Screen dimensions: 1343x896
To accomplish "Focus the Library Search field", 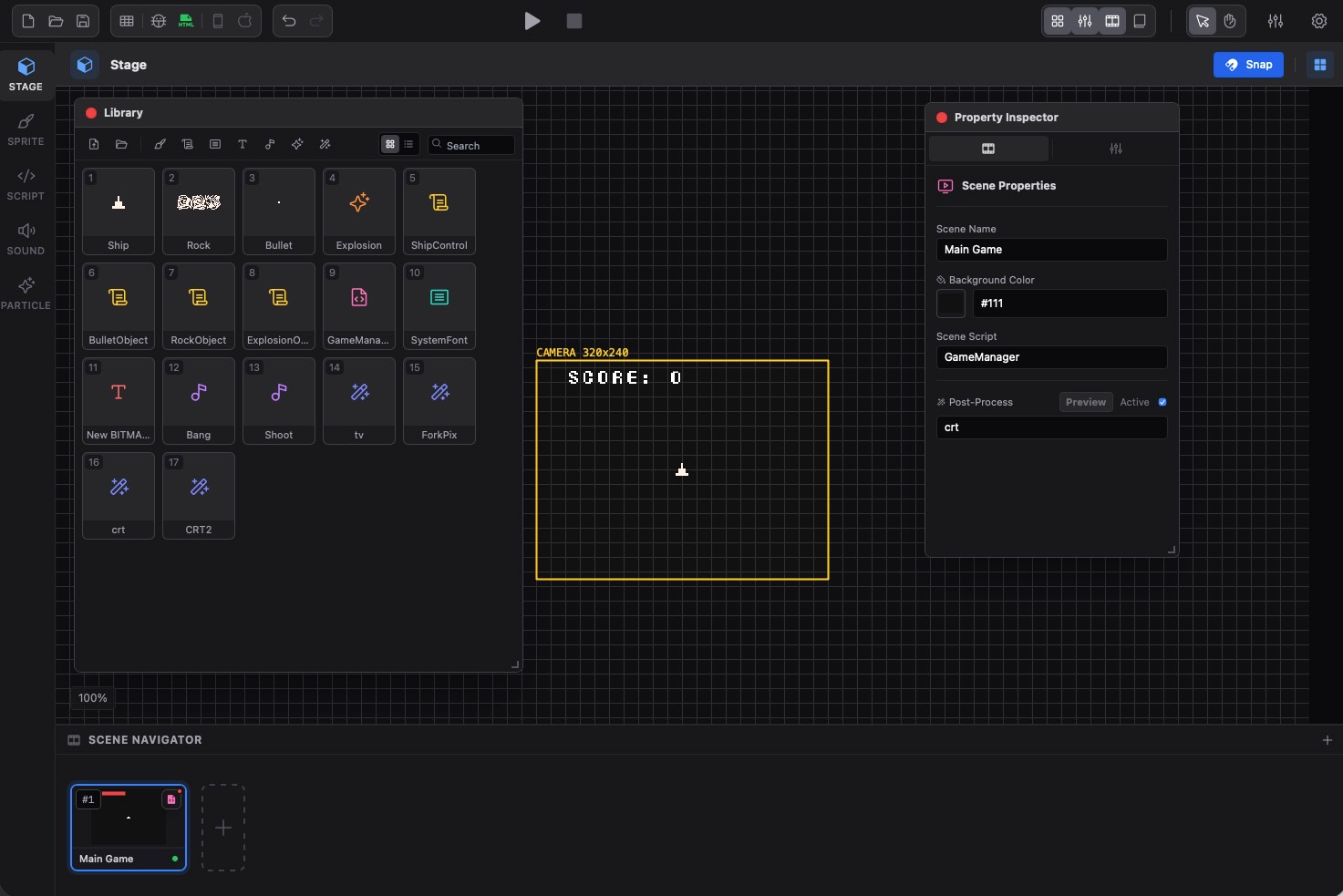I will tap(471, 145).
